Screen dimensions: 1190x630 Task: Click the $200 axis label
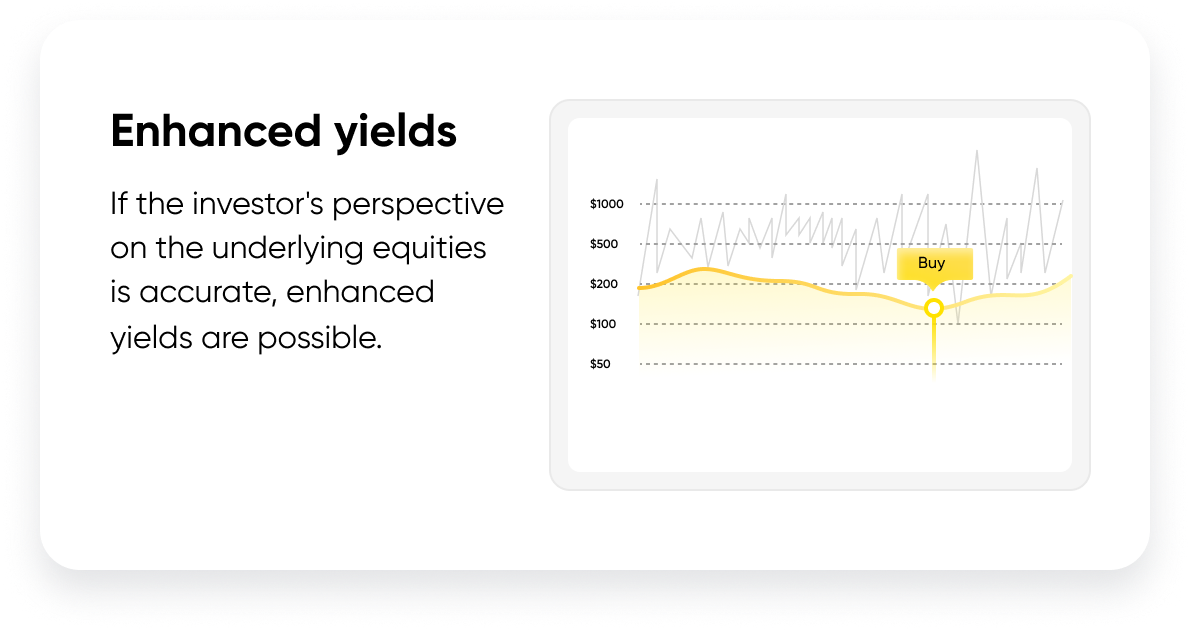pos(604,284)
